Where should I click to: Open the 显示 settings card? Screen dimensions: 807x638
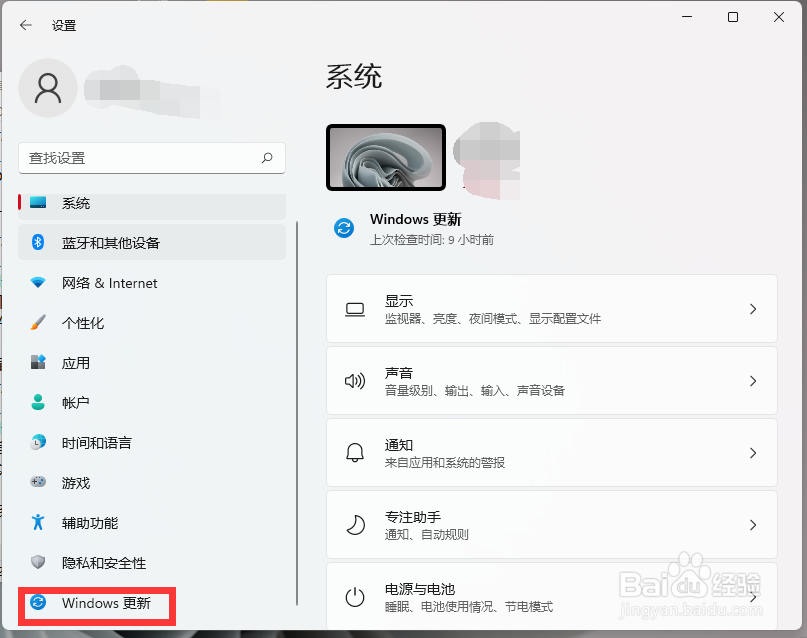(552, 309)
